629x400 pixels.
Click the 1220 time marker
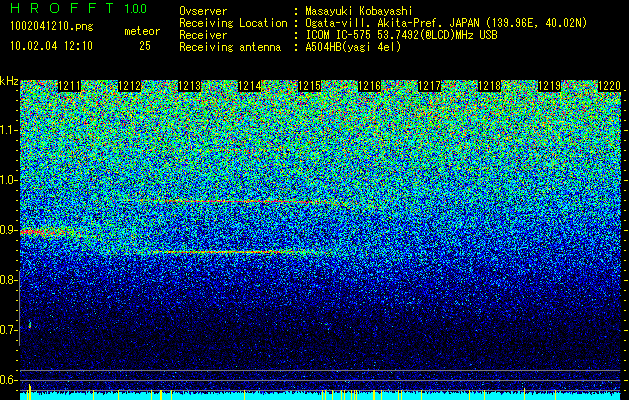[609, 86]
